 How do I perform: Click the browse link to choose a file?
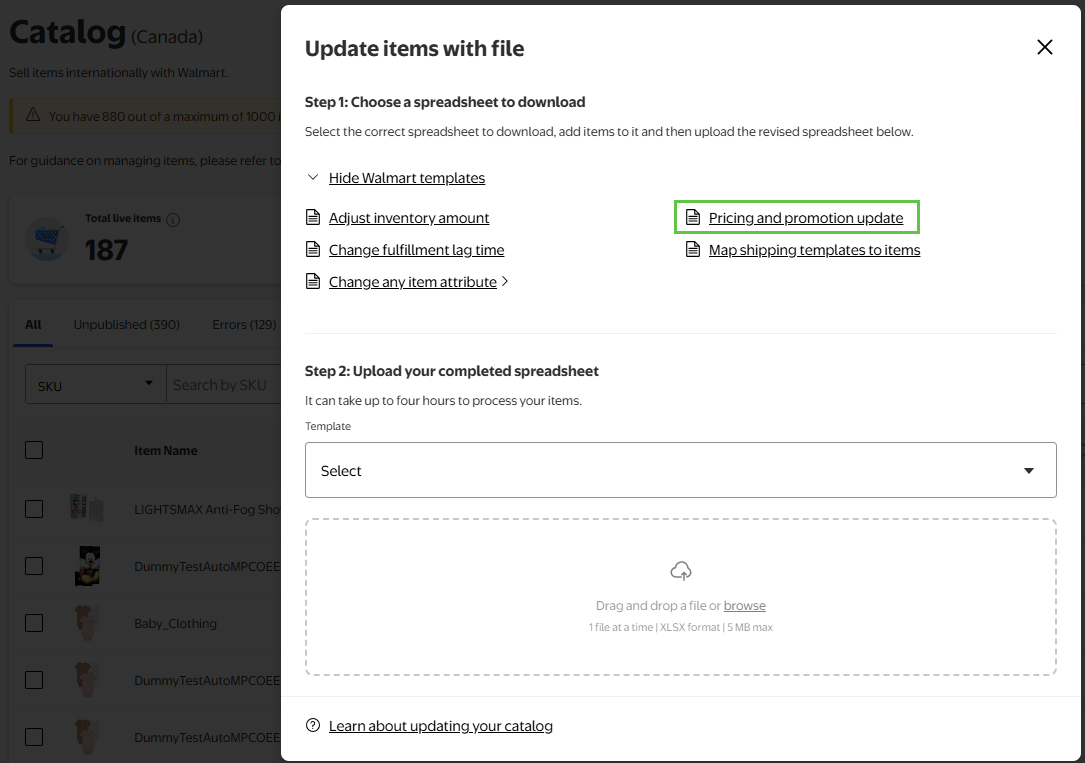click(744, 606)
